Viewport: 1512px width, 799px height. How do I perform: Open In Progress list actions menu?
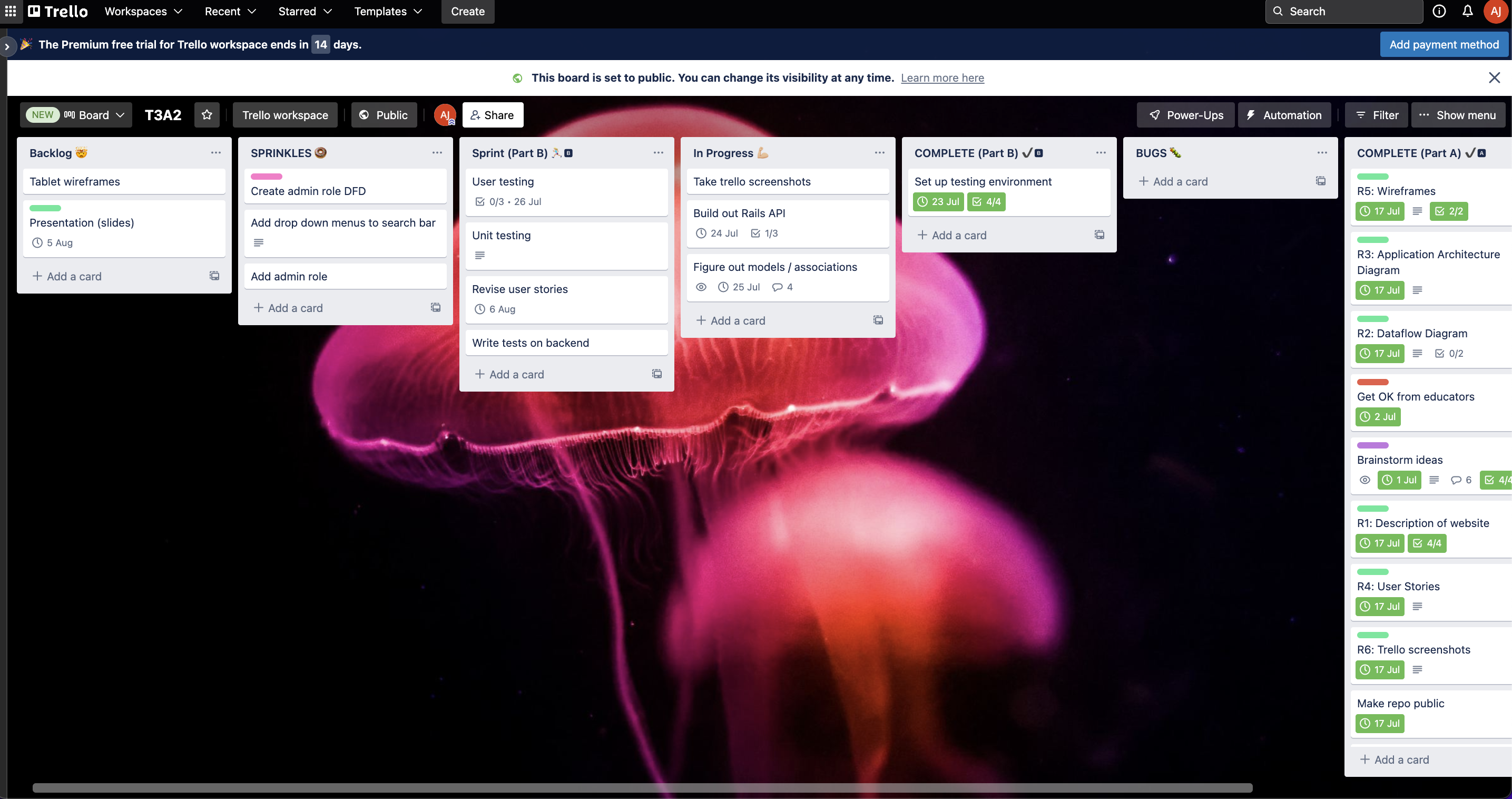(879, 153)
